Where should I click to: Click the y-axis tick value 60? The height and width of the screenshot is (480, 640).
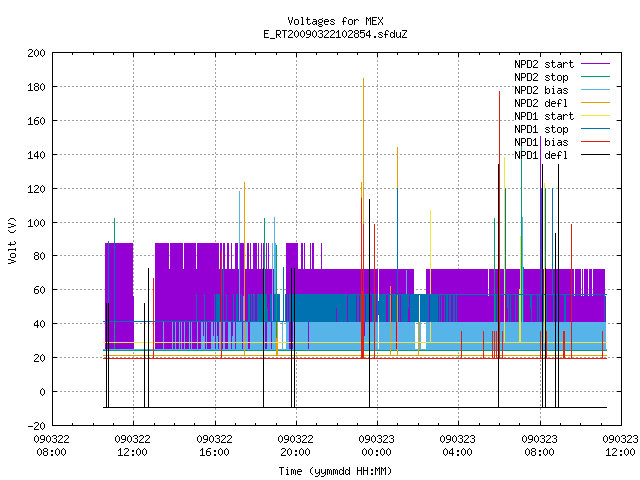click(x=39, y=290)
